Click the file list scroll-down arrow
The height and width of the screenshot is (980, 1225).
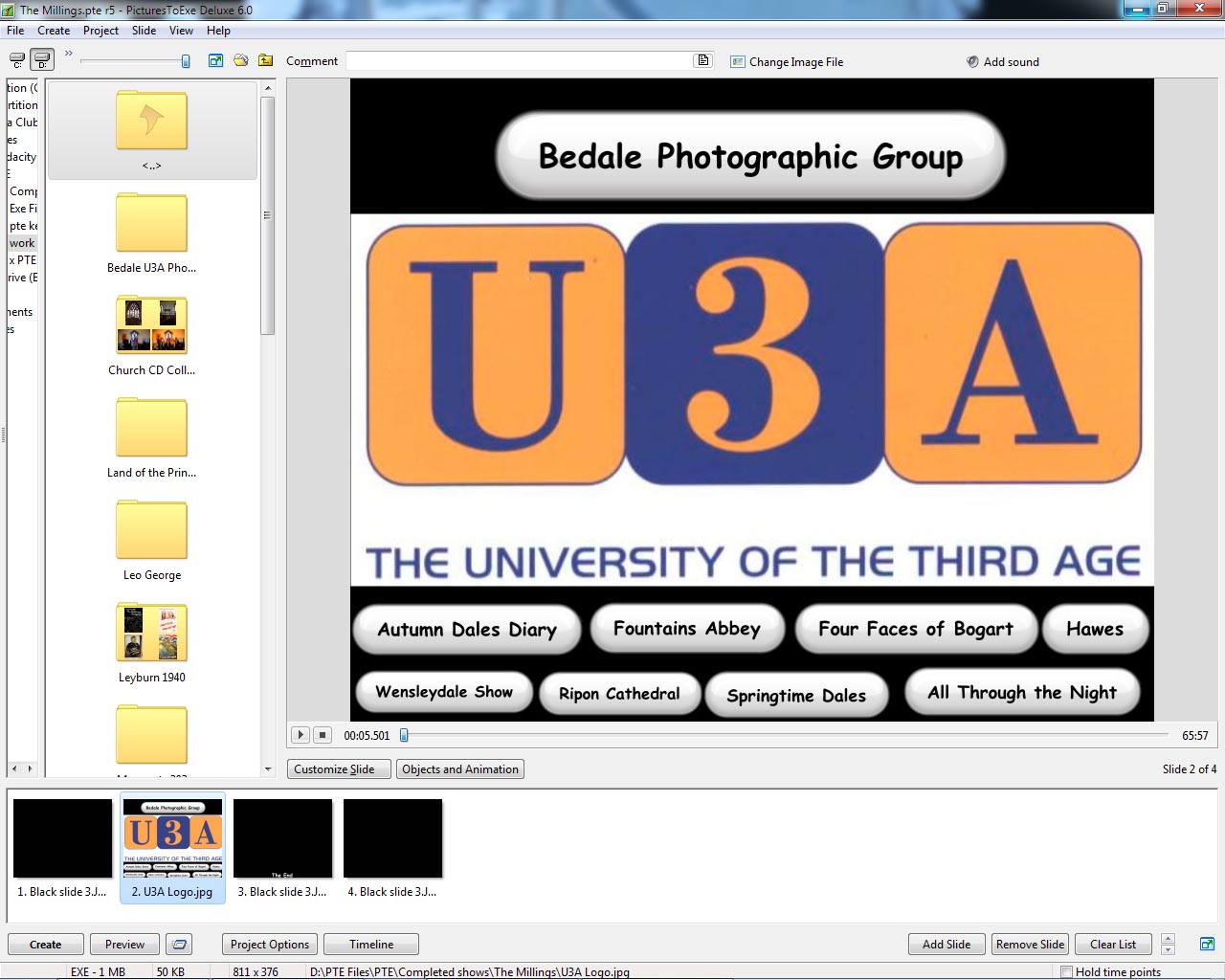pyautogui.click(x=268, y=769)
